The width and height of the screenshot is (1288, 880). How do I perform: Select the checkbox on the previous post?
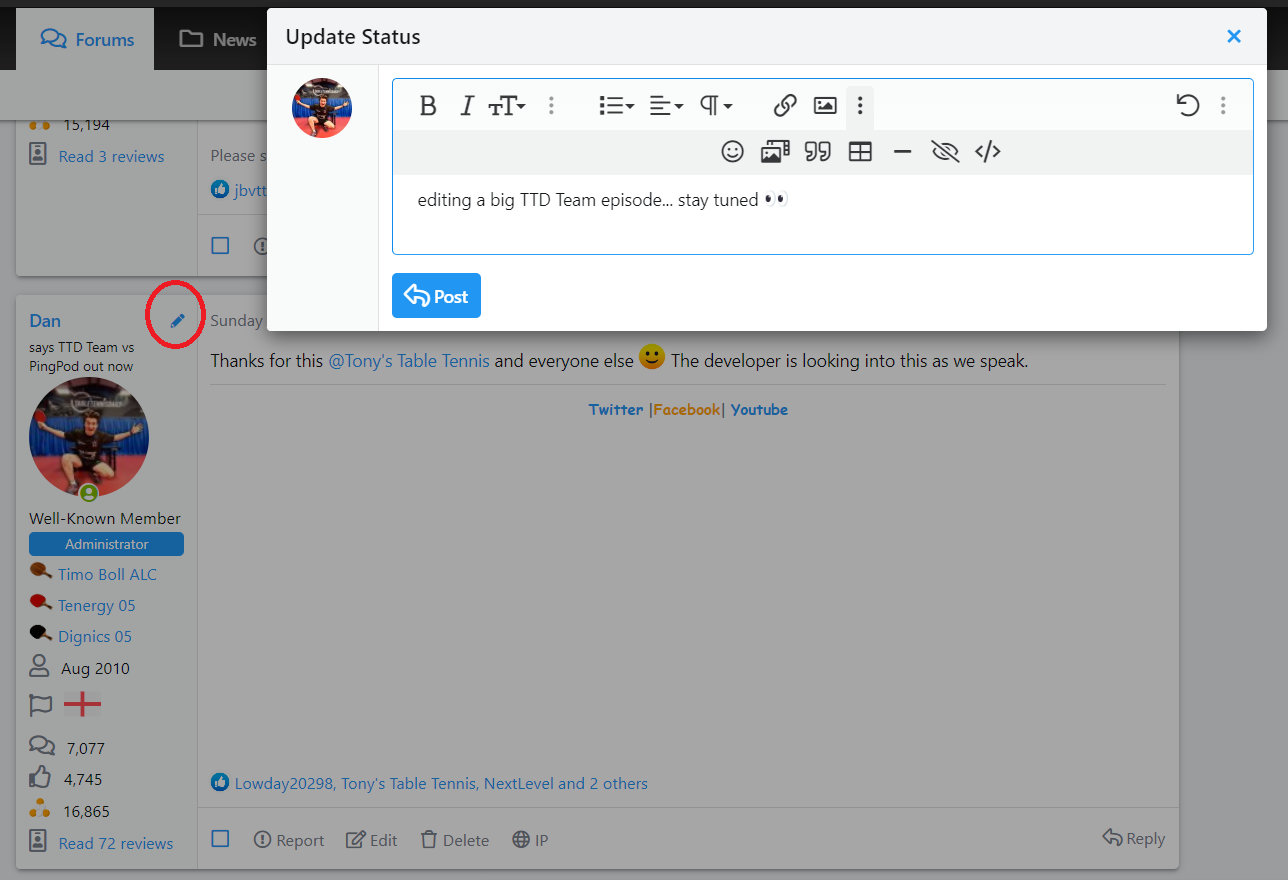point(221,245)
